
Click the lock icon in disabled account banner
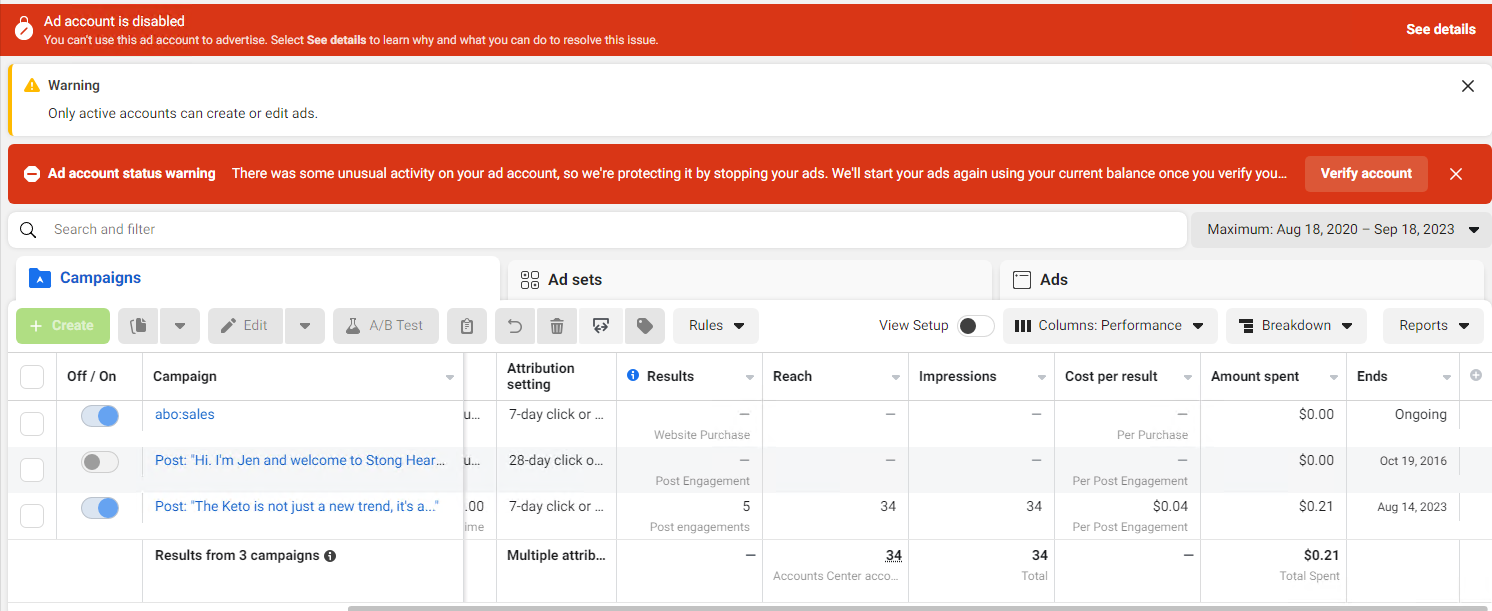[x=24, y=29]
